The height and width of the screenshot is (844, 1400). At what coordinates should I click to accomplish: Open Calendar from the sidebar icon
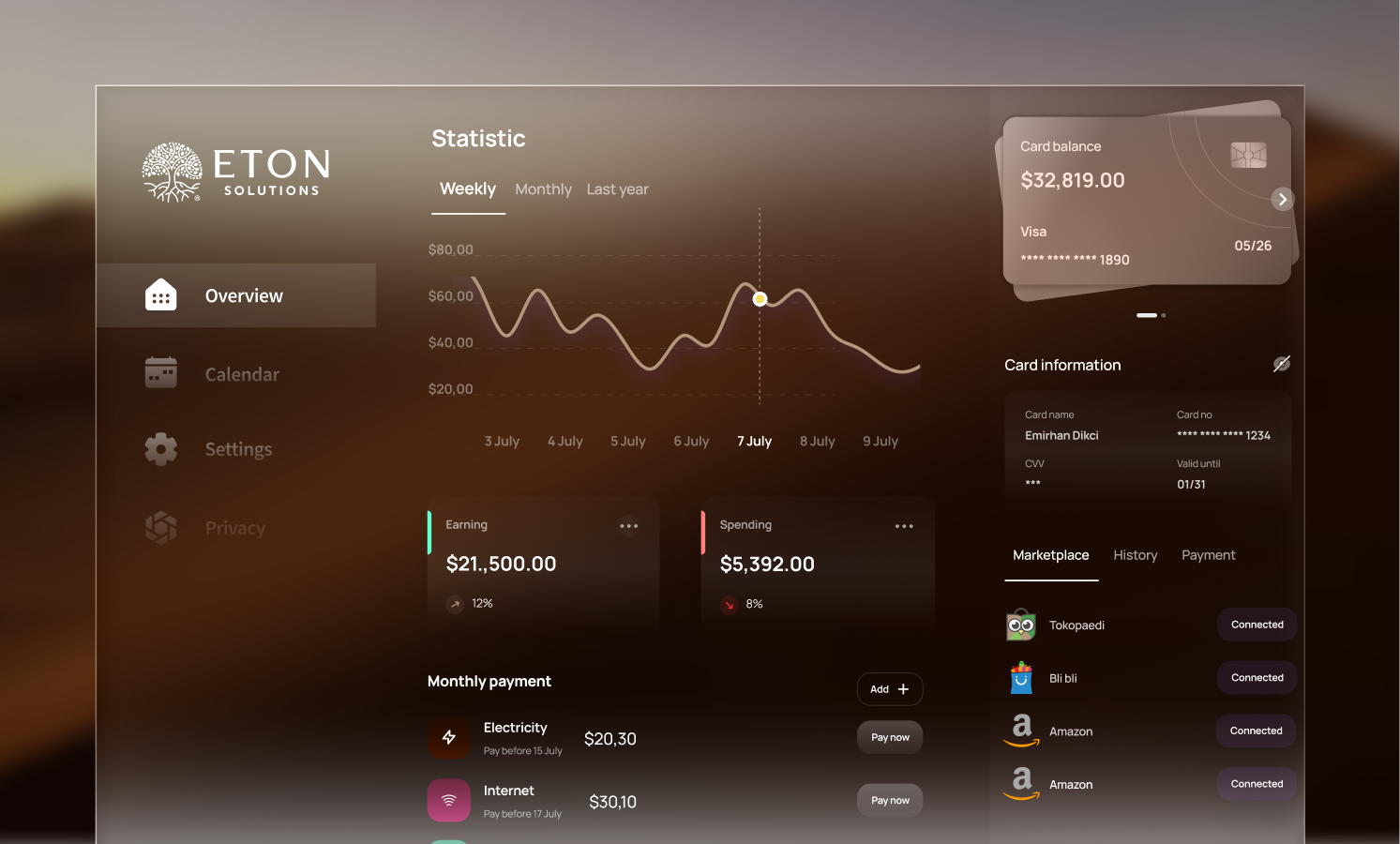click(x=160, y=373)
